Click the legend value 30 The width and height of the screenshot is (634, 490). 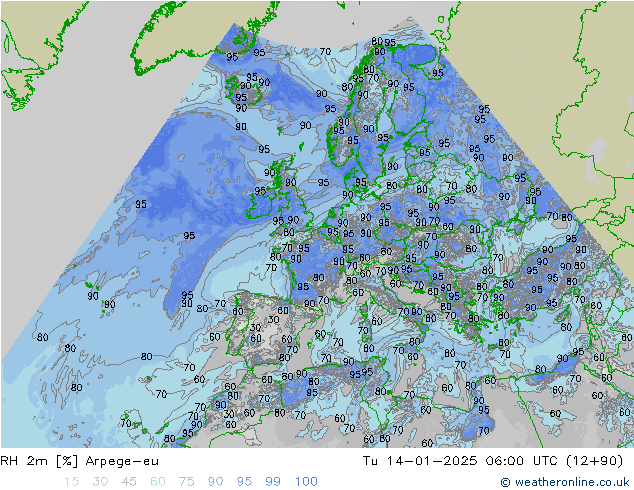[100, 482]
